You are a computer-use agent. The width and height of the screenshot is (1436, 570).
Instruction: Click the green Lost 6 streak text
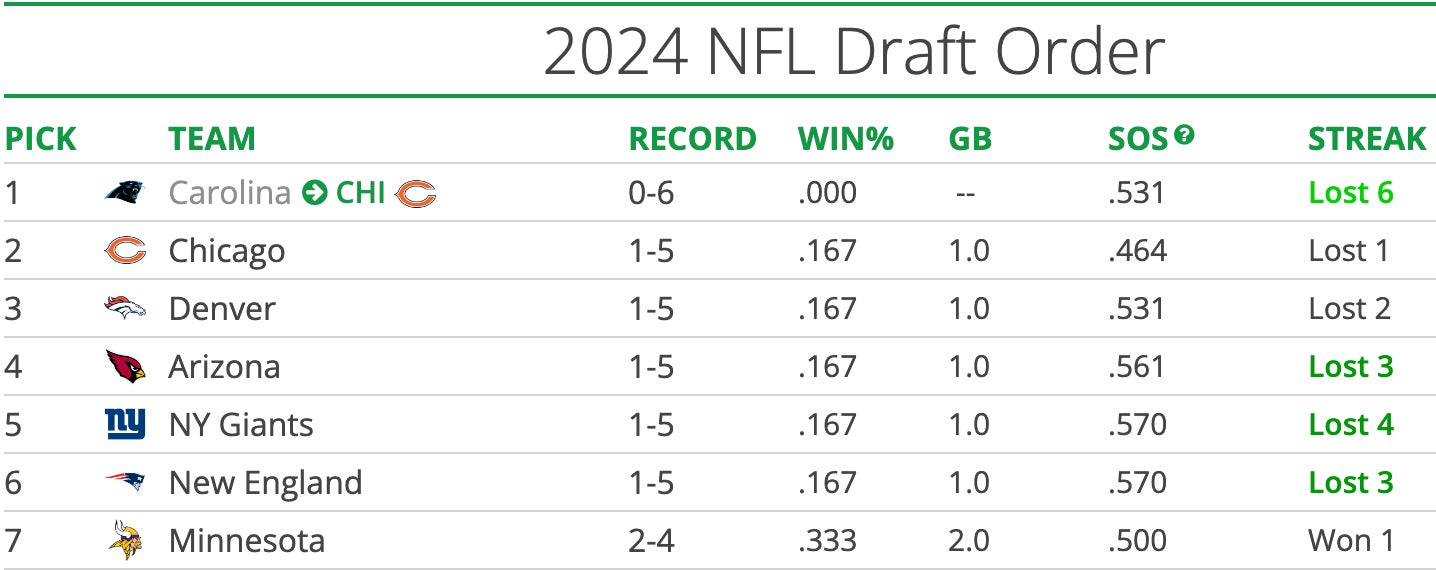tap(1350, 193)
